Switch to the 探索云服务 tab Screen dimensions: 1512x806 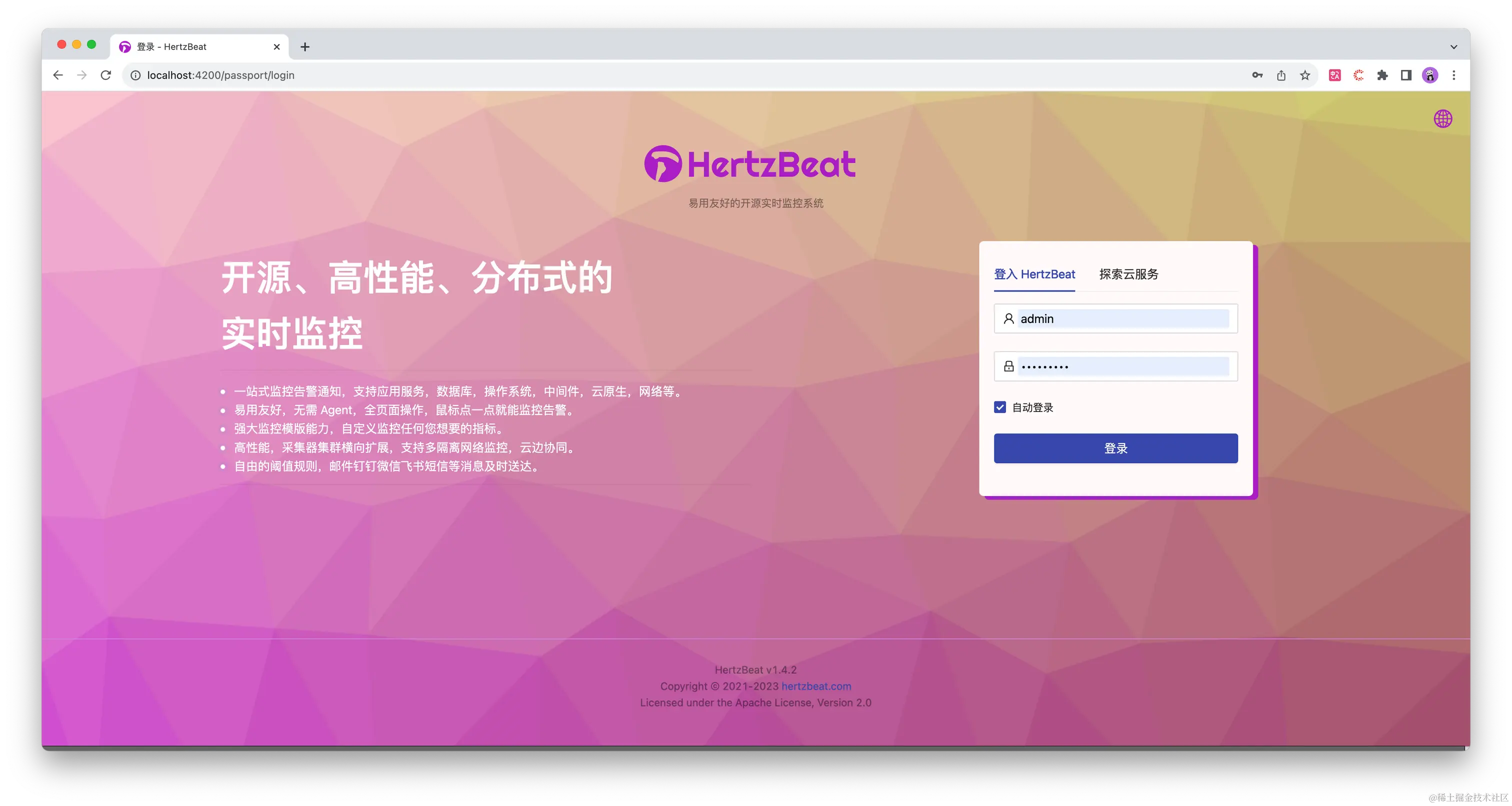[1127, 274]
